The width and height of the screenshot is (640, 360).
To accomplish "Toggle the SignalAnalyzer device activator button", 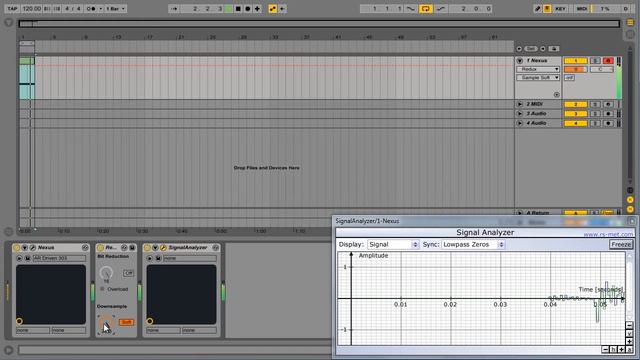I will point(147,248).
